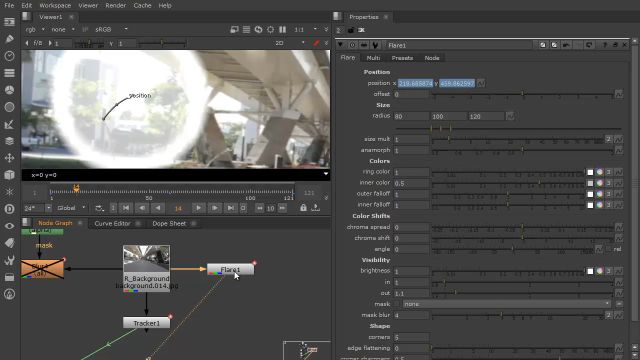Open the 1:1 zoom dropdown

305,29
